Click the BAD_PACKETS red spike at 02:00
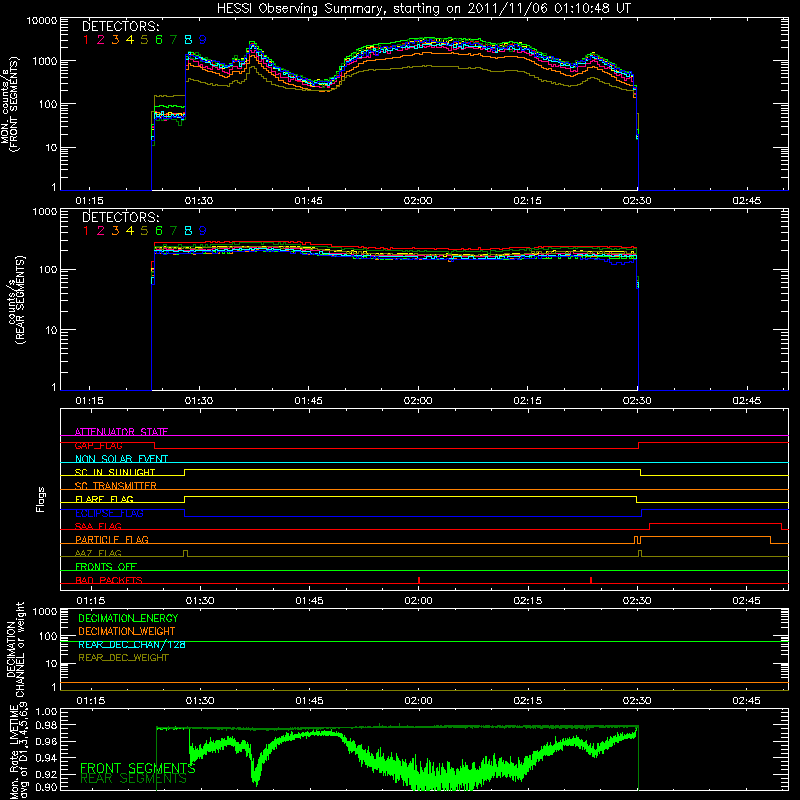Image resolution: width=800 pixels, height=800 pixels. coord(419,580)
